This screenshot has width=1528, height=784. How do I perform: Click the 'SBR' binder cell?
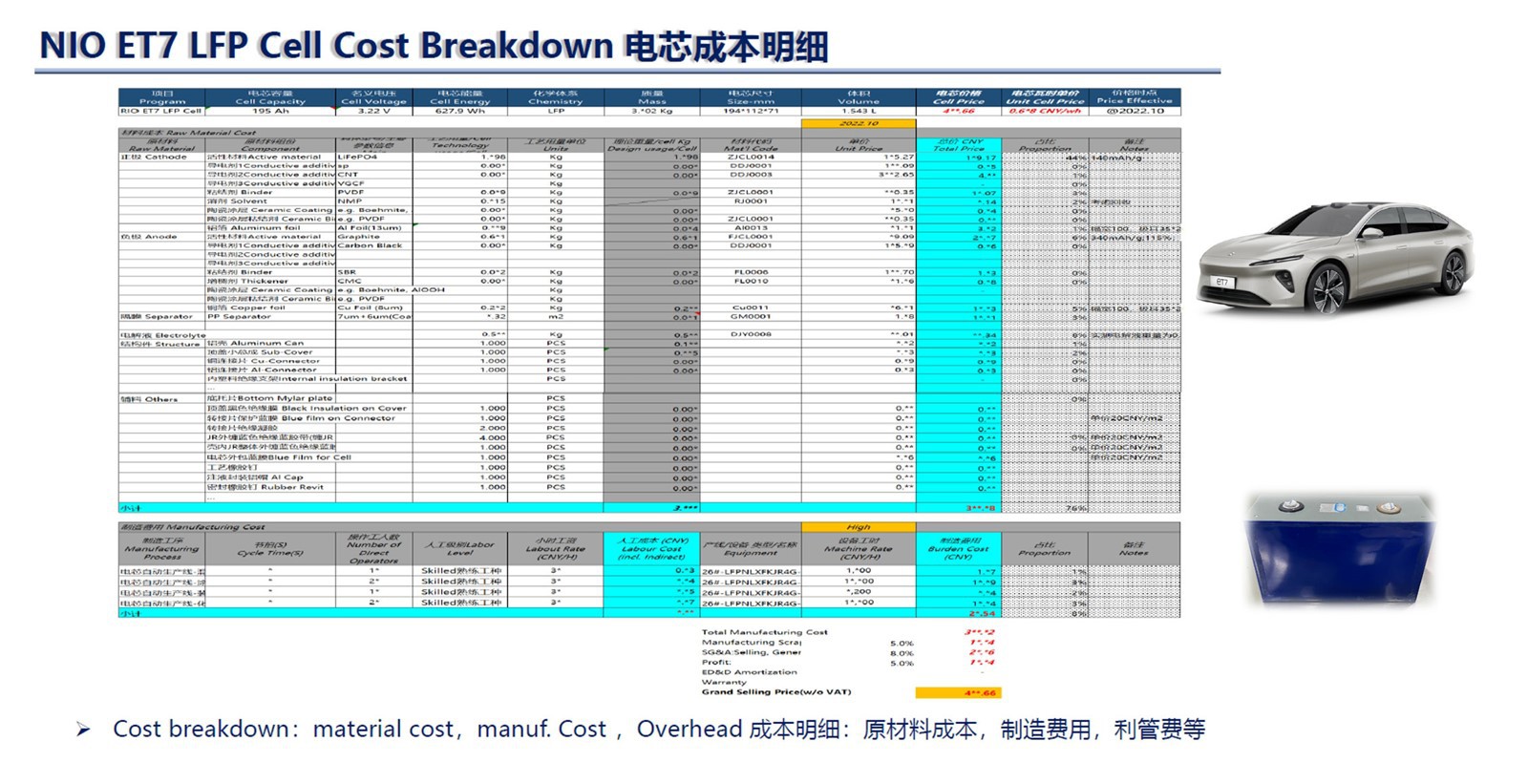coord(373,272)
